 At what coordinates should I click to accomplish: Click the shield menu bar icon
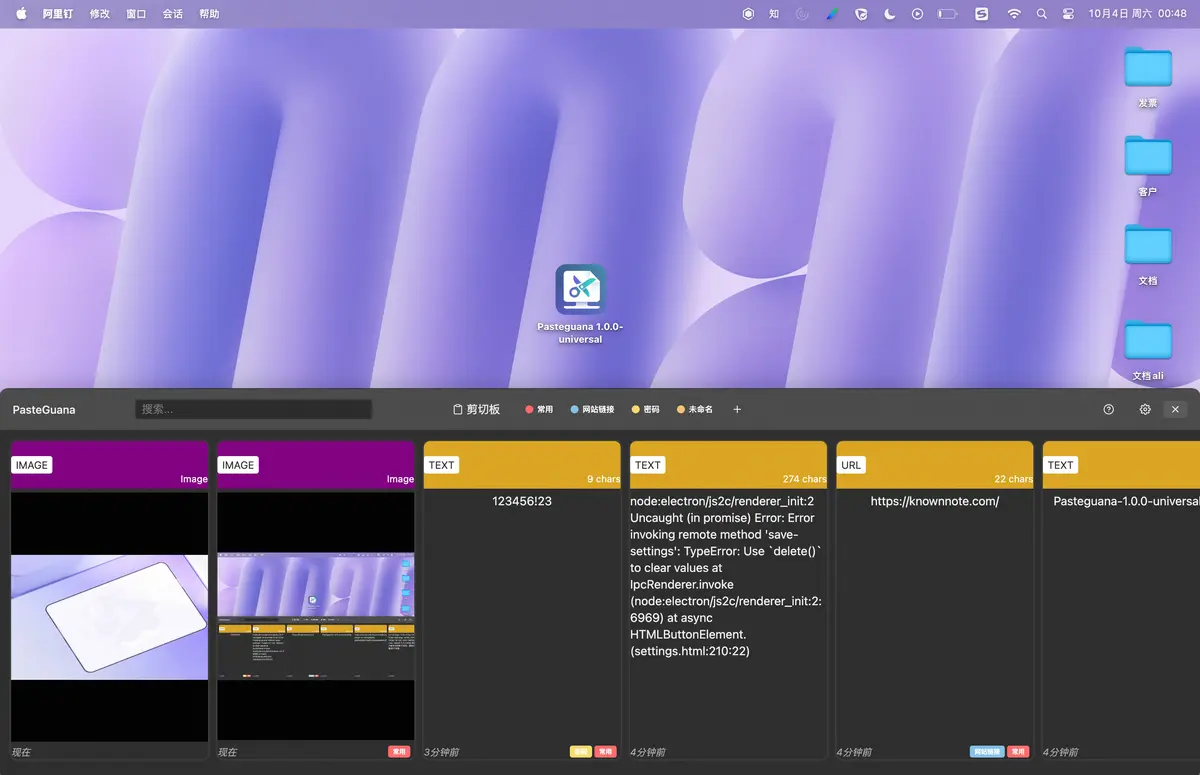tap(861, 14)
